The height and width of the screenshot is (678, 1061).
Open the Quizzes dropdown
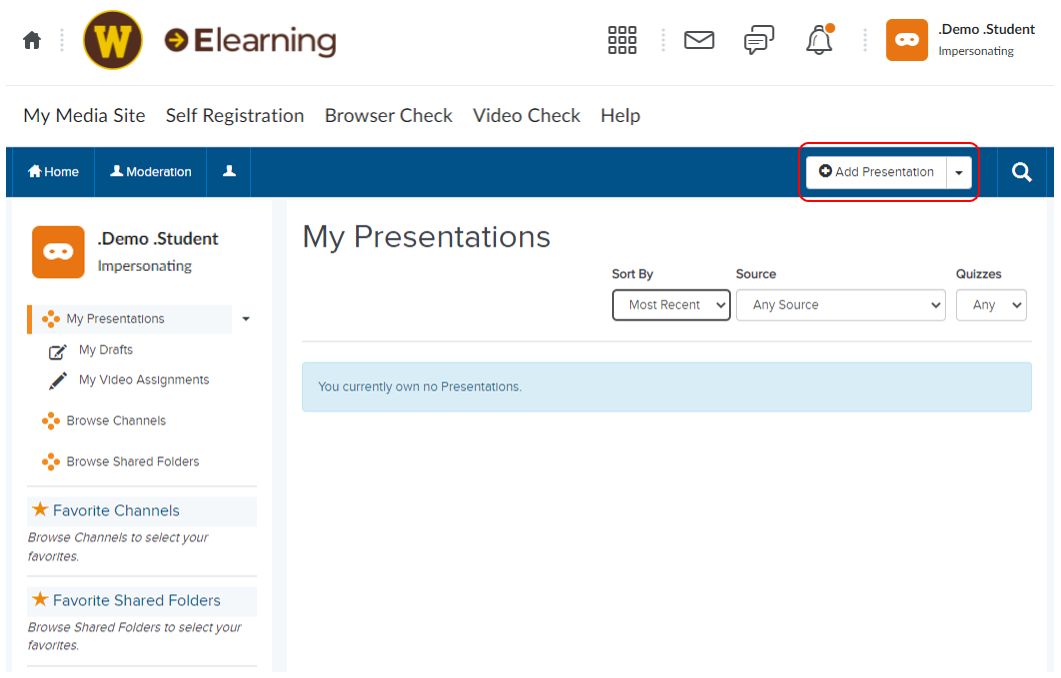[x=990, y=305]
